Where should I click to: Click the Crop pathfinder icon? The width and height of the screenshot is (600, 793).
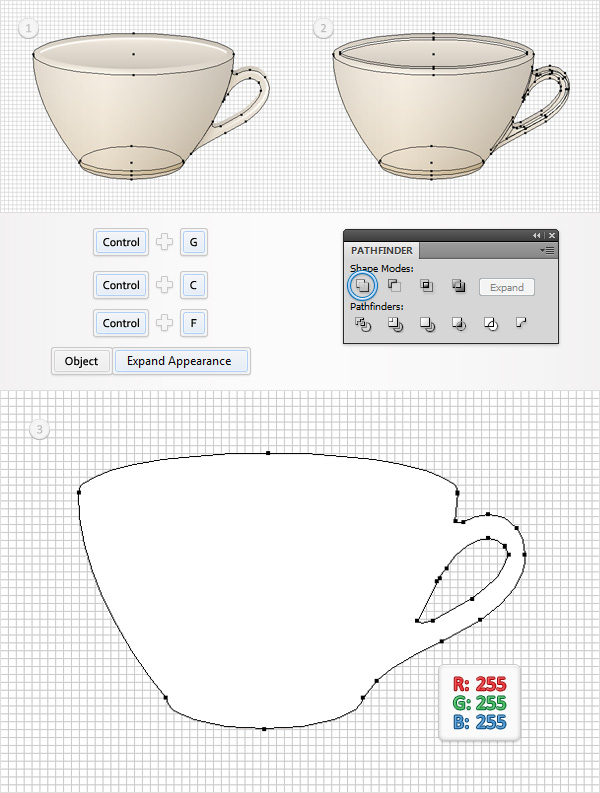pyautogui.click(x=459, y=324)
